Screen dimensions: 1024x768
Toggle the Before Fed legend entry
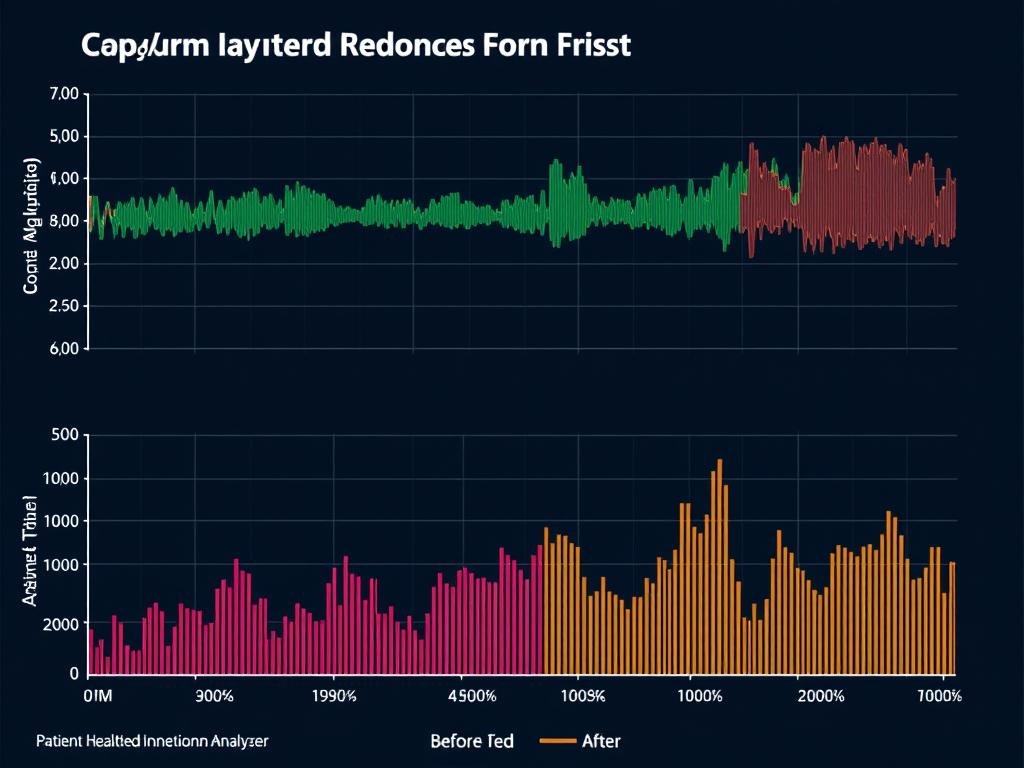click(x=471, y=741)
